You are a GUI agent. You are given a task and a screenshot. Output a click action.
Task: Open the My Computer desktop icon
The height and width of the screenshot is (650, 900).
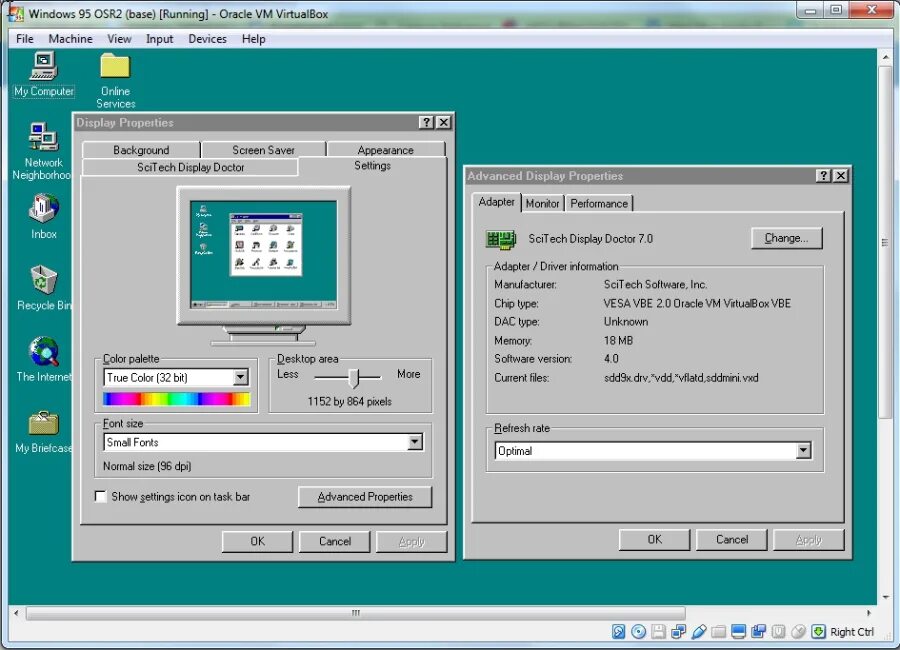(x=44, y=73)
